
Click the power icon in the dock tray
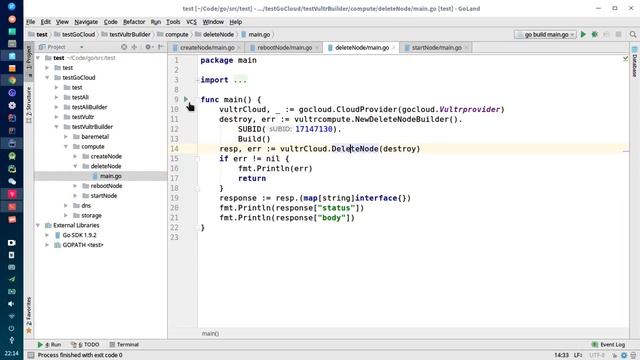pyautogui.click(x=11, y=328)
